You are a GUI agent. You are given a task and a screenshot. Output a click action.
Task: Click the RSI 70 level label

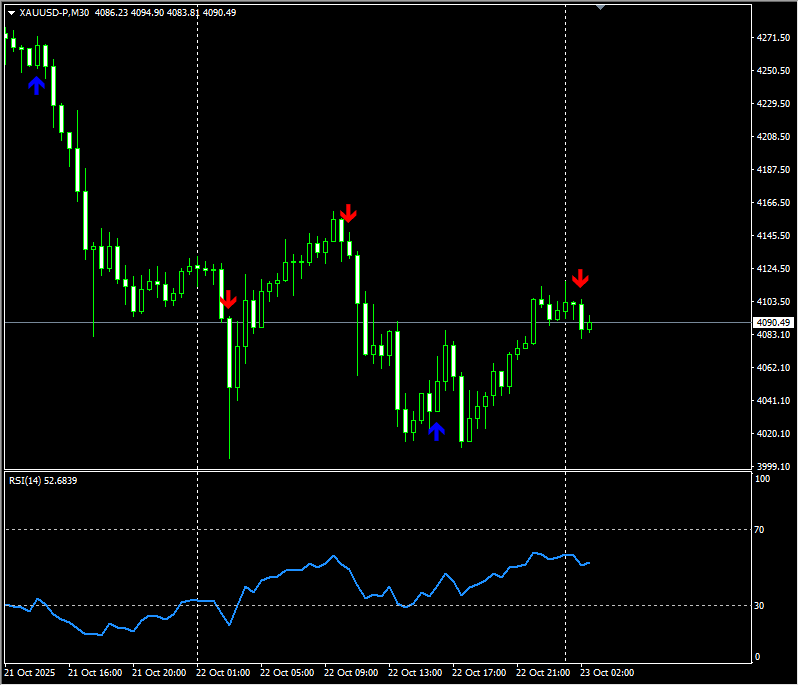(760, 530)
